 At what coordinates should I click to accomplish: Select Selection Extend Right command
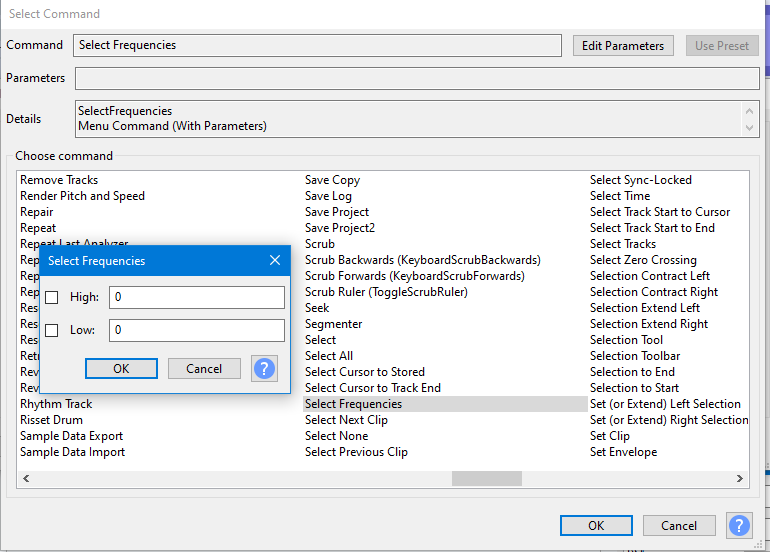[x=649, y=324]
